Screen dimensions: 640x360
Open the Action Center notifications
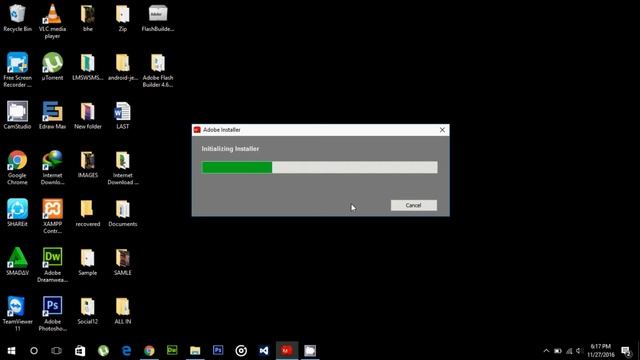(x=627, y=351)
